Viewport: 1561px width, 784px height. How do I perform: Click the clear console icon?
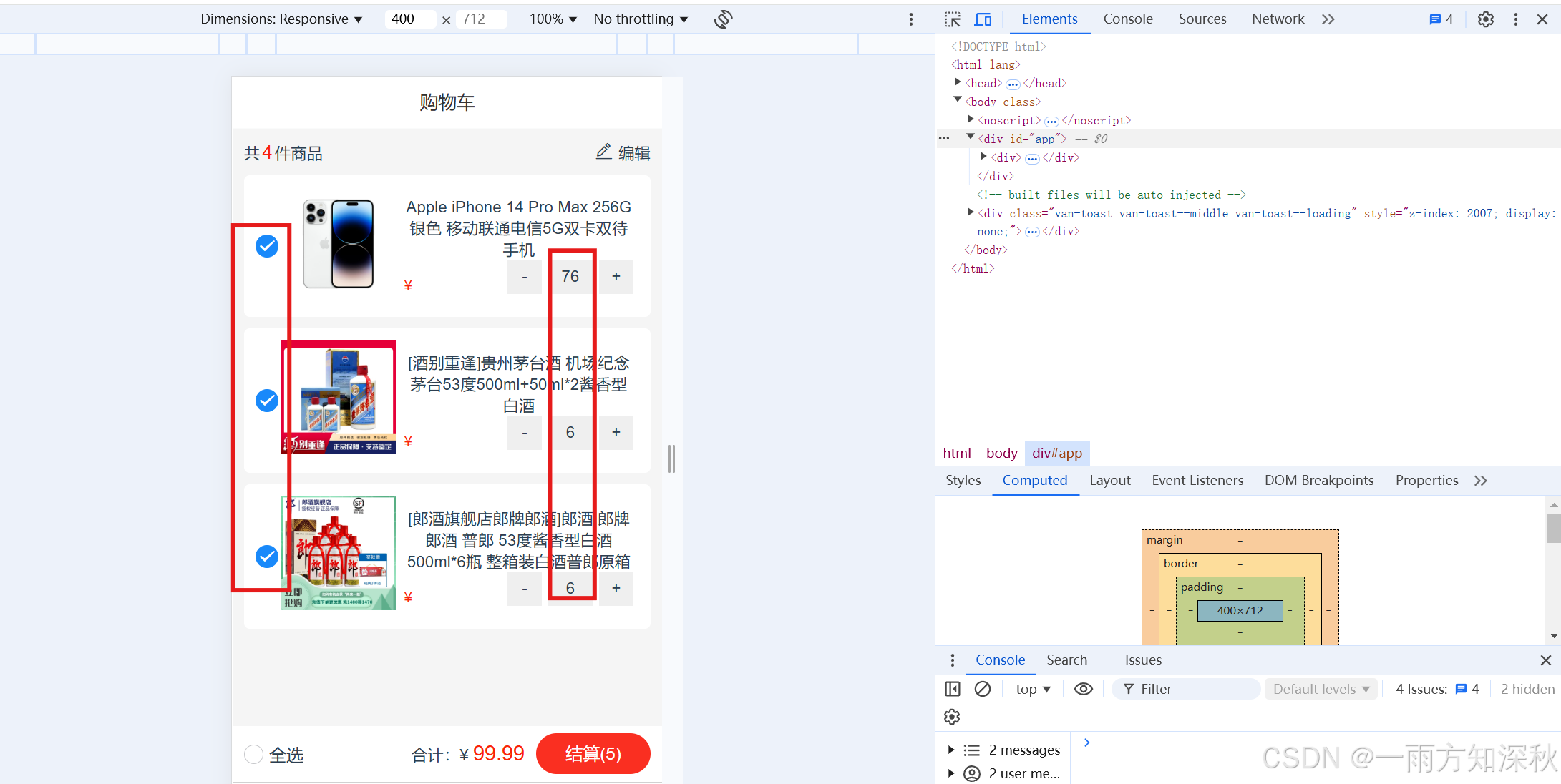tap(983, 689)
